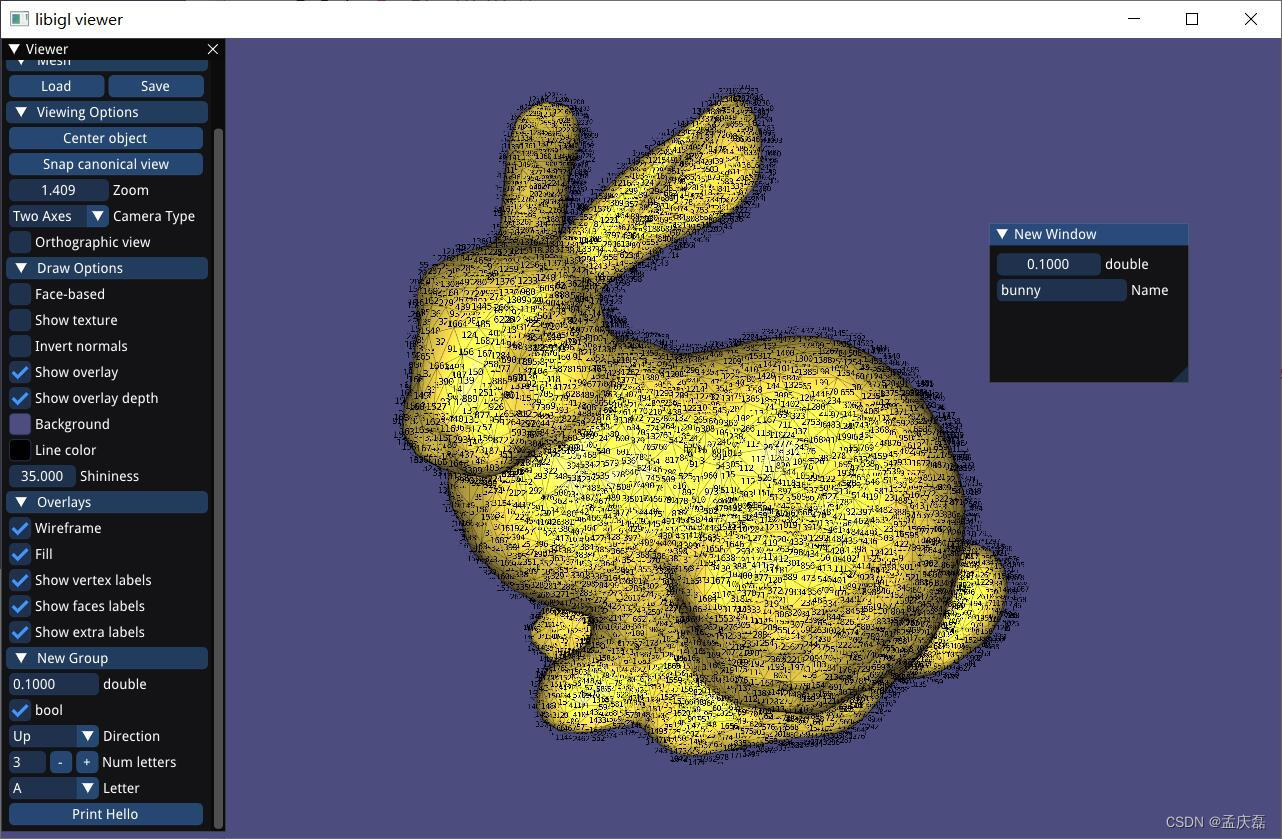The image size is (1282, 839).
Task: Enable Show texture checkbox
Action: [x=20, y=320]
